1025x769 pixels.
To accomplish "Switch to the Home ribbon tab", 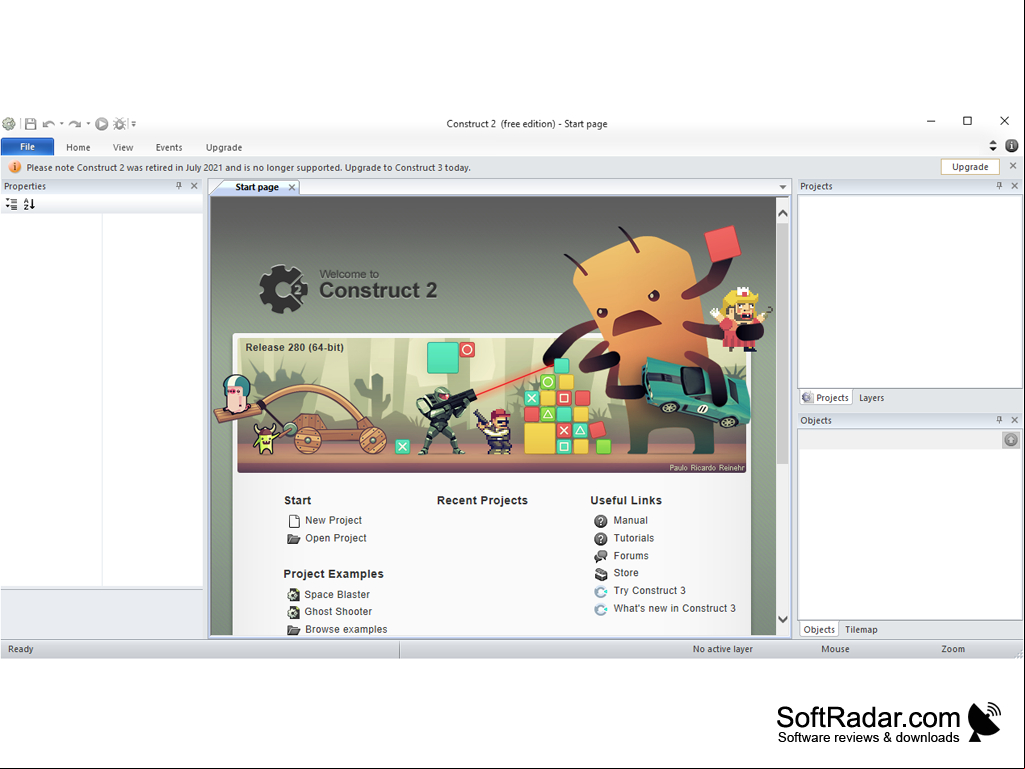I will (78, 147).
